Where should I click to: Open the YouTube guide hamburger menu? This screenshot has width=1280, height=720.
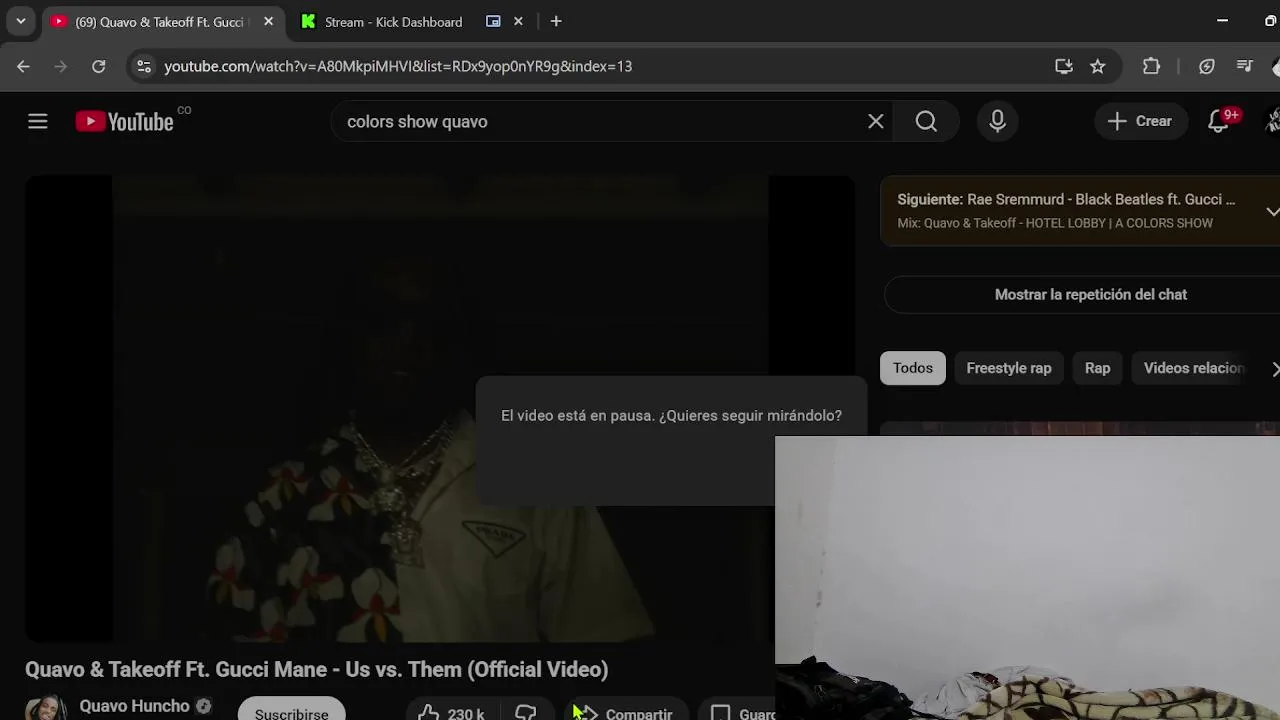(x=38, y=121)
